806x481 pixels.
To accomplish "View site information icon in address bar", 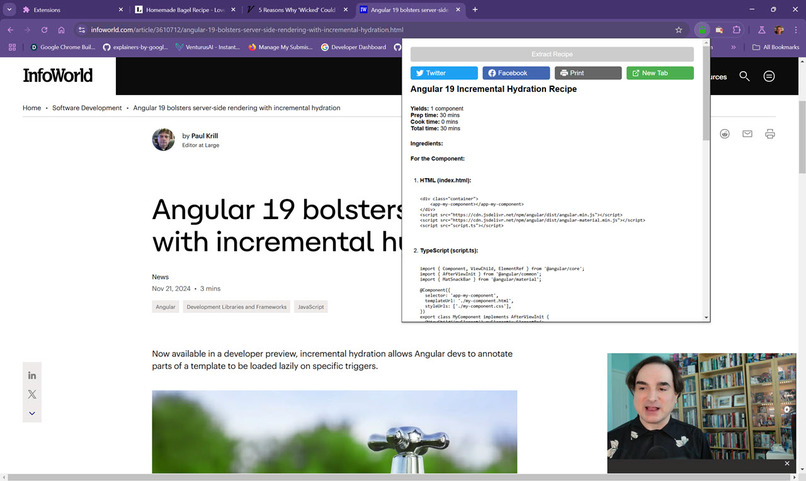I will click(81, 30).
